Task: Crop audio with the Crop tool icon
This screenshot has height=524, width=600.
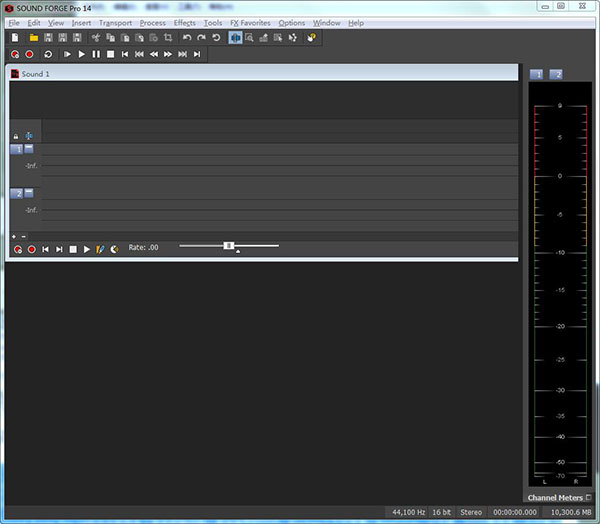Action: click(168, 38)
